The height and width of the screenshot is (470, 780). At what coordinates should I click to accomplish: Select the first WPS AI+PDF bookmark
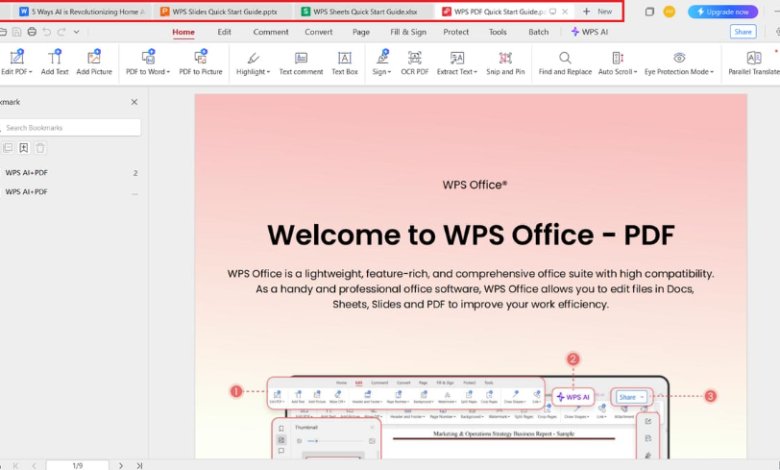[x=27, y=173]
